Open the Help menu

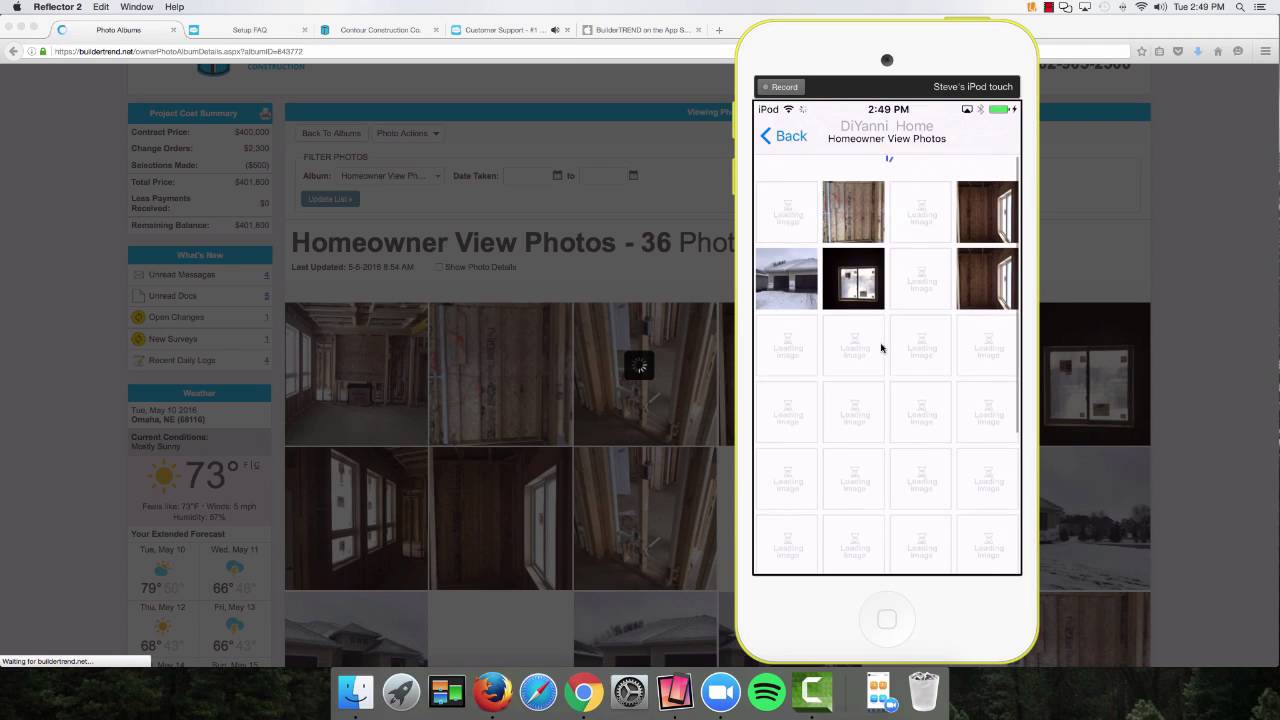coord(174,7)
